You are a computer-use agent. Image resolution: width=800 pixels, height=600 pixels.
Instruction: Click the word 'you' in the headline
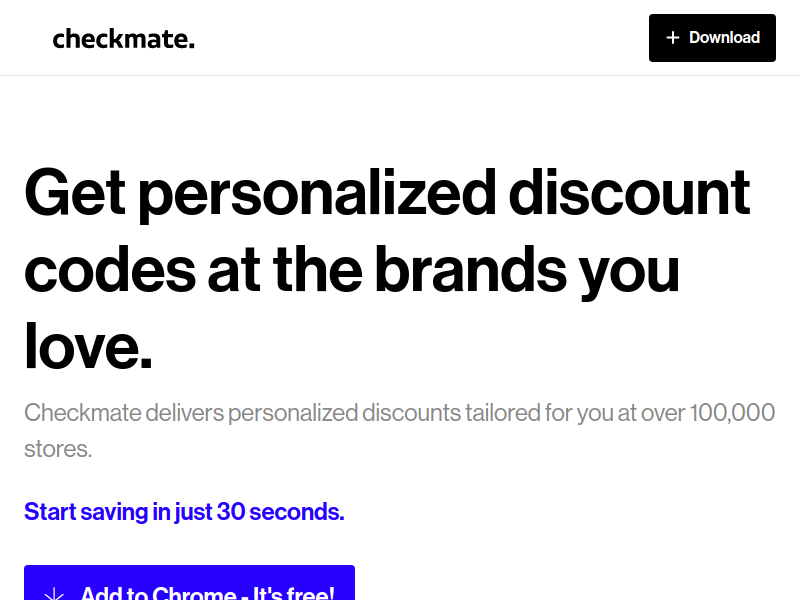click(x=630, y=274)
